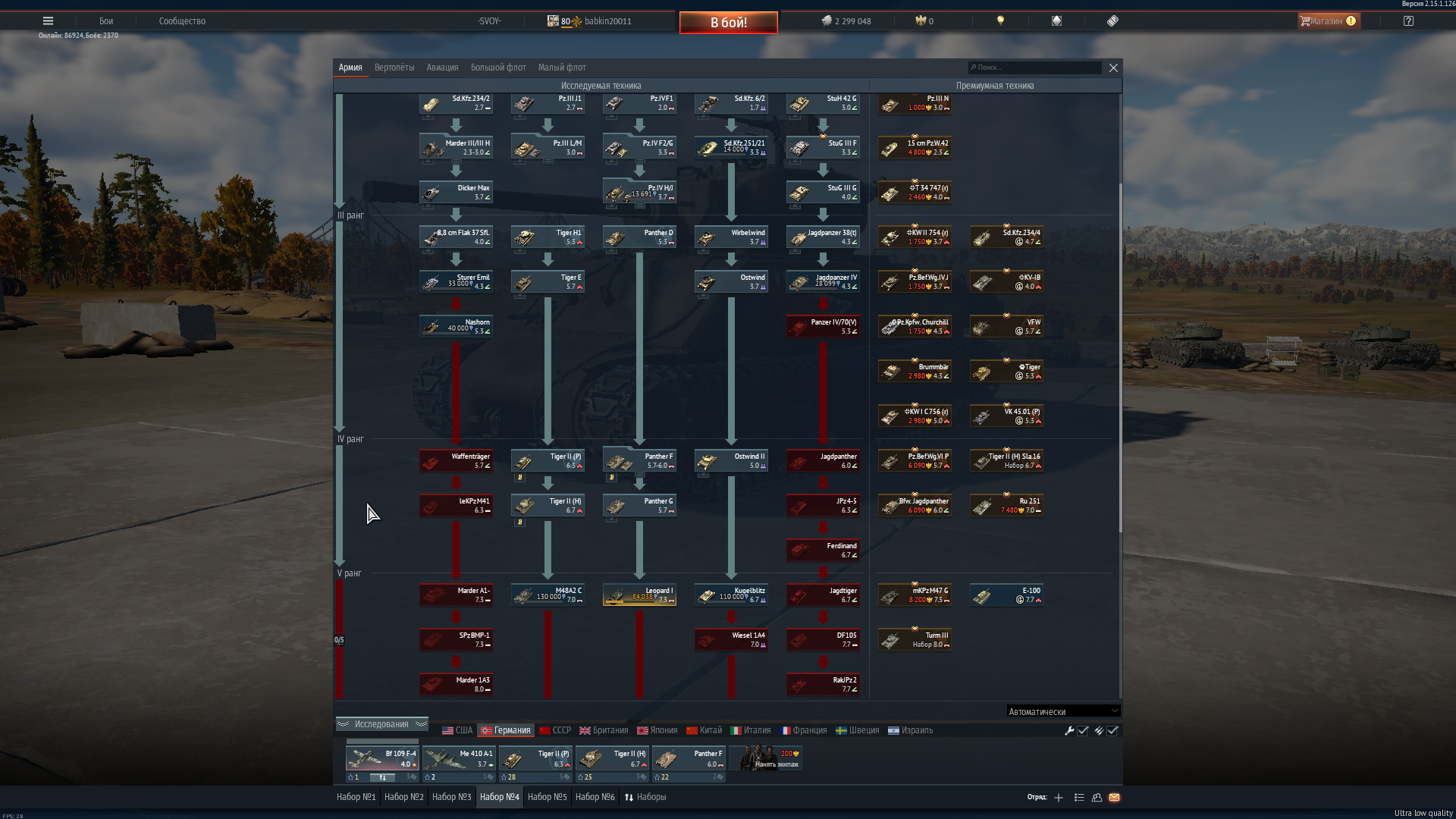This screenshot has width=1456, height=819.
Task: Click the В бой! battle button
Action: (x=729, y=23)
